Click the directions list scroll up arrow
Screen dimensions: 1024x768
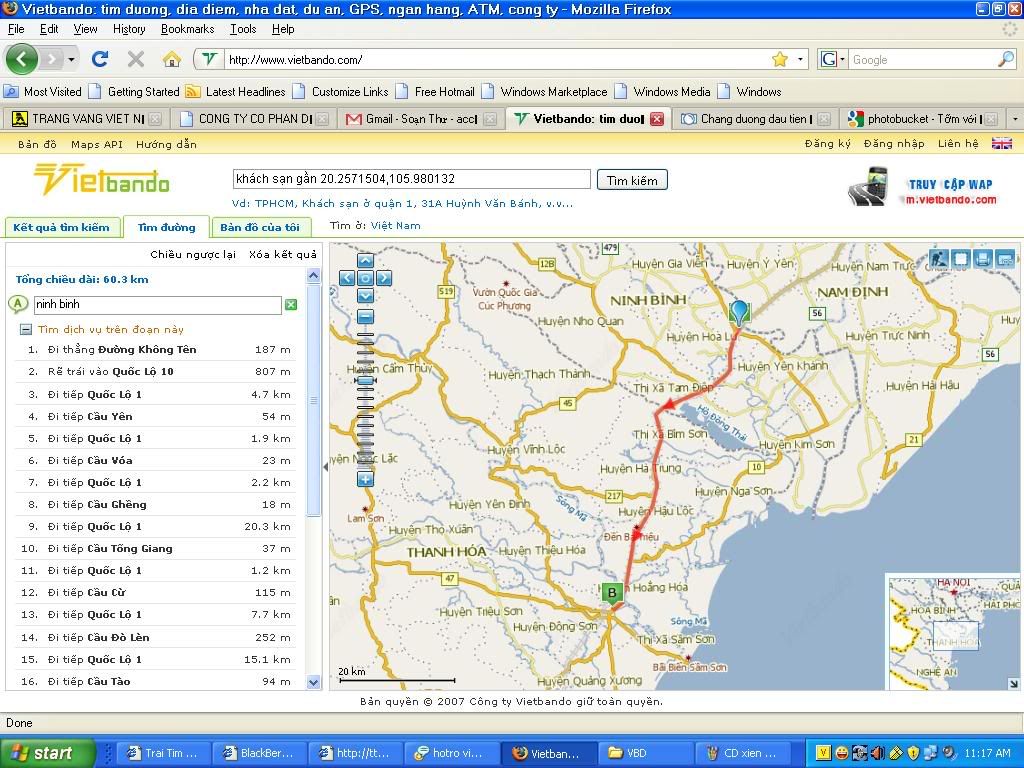(x=313, y=276)
